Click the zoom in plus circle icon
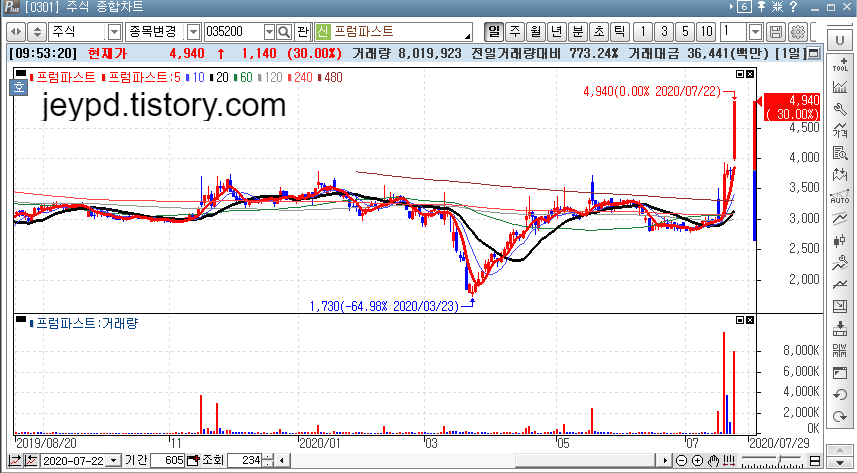This screenshot has width=857, height=473. (697, 460)
